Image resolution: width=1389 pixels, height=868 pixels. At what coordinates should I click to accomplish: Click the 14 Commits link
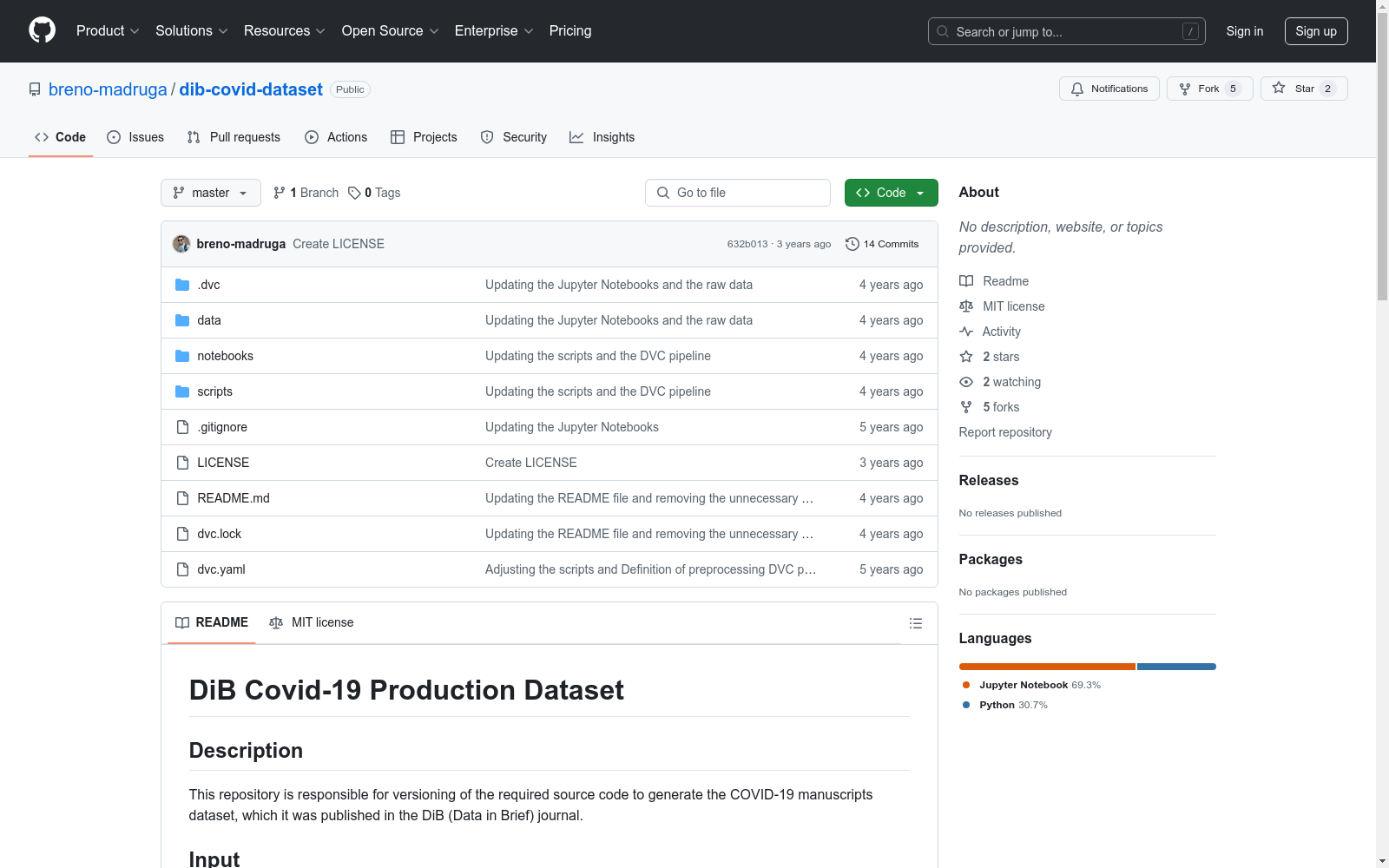(882, 244)
